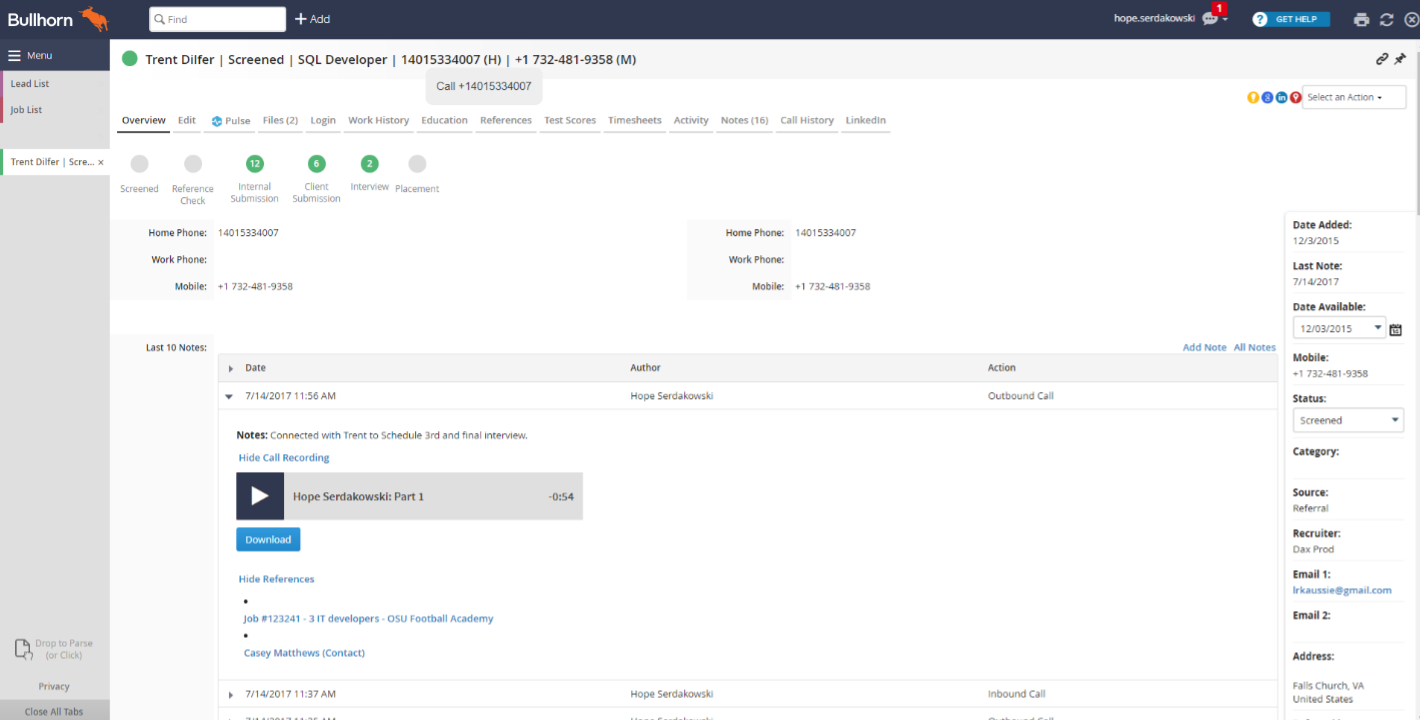This screenshot has height=720, width=1420.
Task: Open the References tab
Action: (506, 120)
